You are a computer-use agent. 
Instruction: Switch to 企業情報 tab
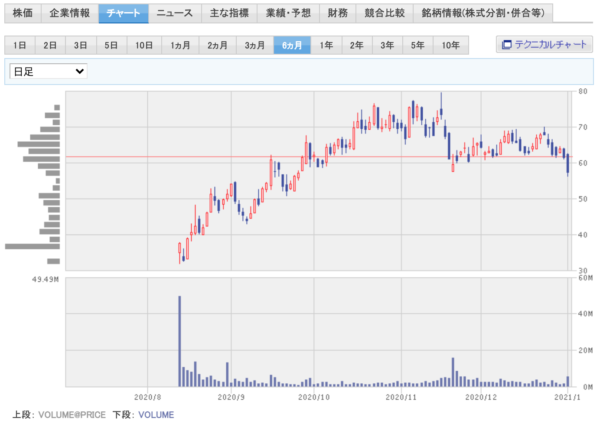[x=70, y=13]
